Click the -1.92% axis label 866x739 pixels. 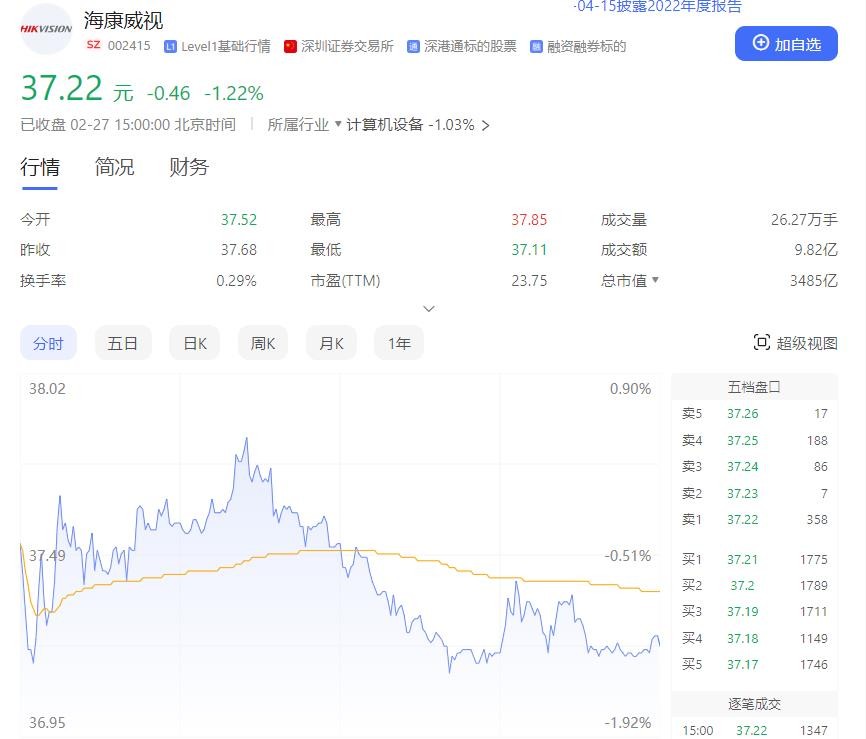[x=627, y=722]
